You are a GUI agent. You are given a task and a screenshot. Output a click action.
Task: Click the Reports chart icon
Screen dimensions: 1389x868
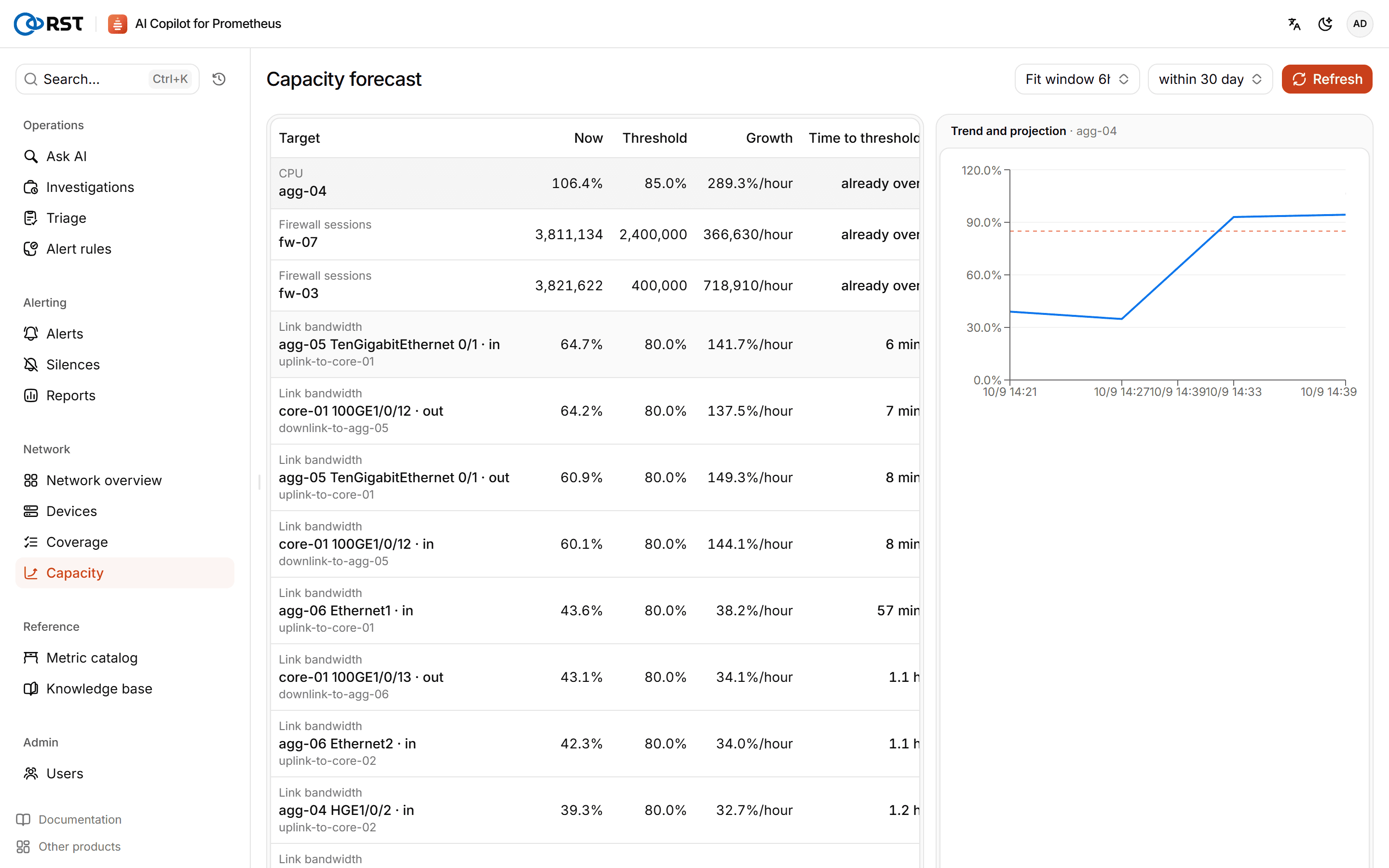point(31,395)
